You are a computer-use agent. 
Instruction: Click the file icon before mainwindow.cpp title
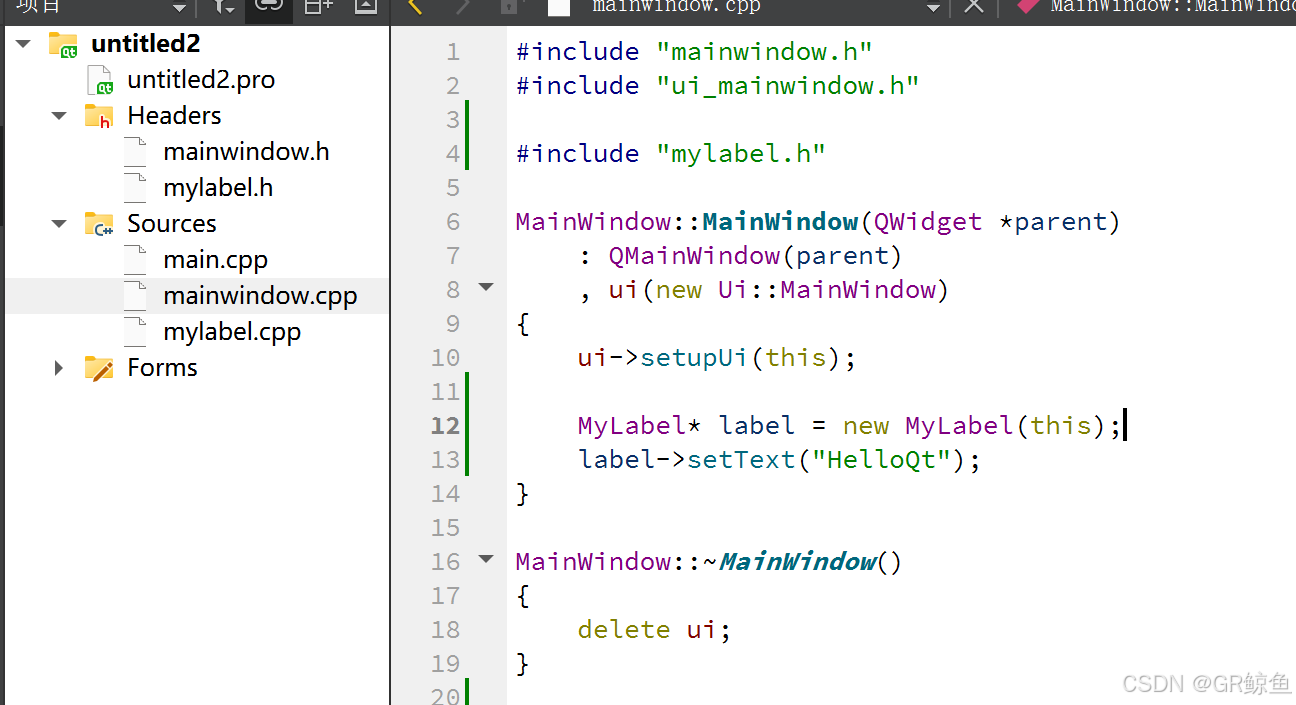point(559,6)
